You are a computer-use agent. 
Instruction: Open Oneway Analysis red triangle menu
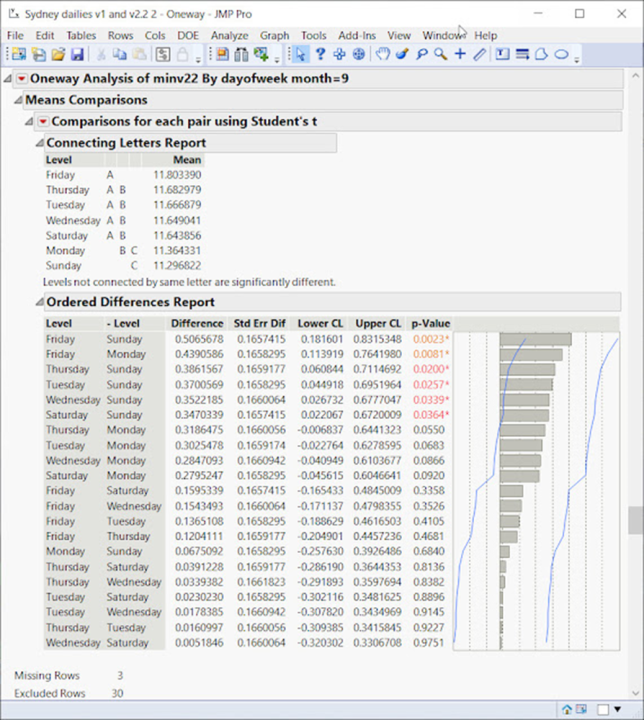tap(22, 79)
